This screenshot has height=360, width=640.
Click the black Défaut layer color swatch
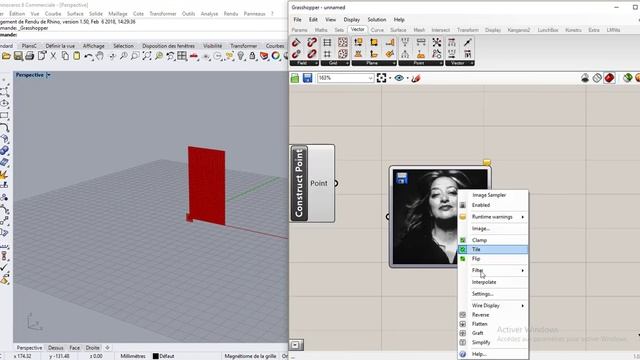click(x=156, y=356)
